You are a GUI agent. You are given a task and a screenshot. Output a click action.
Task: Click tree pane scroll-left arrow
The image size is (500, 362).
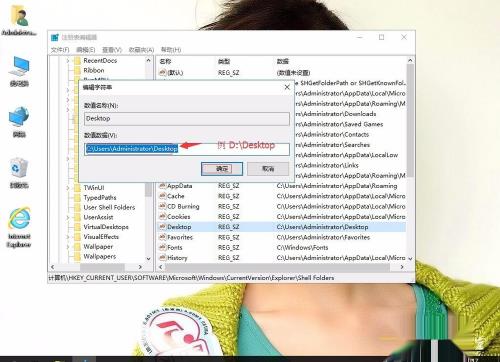click(x=52, y=267)
